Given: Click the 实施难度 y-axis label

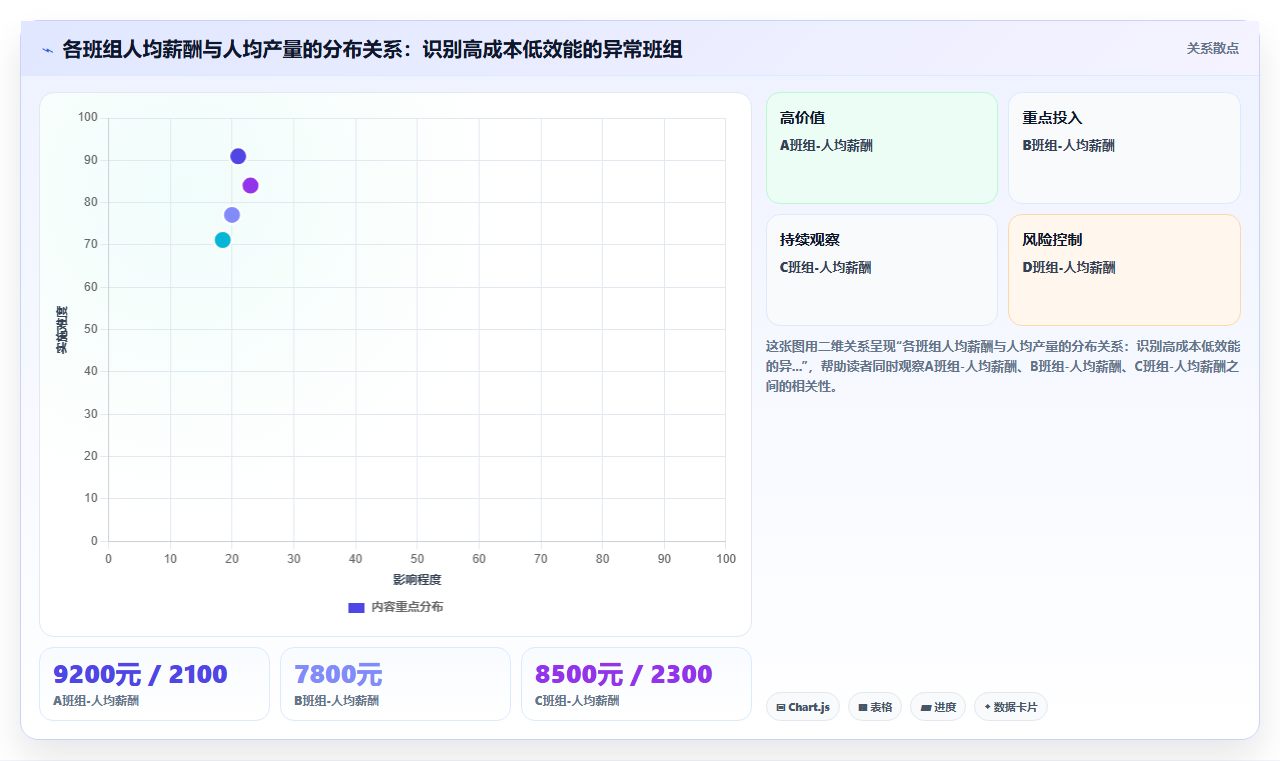Looking at the screenshot, I should click(x=62, y=330).
